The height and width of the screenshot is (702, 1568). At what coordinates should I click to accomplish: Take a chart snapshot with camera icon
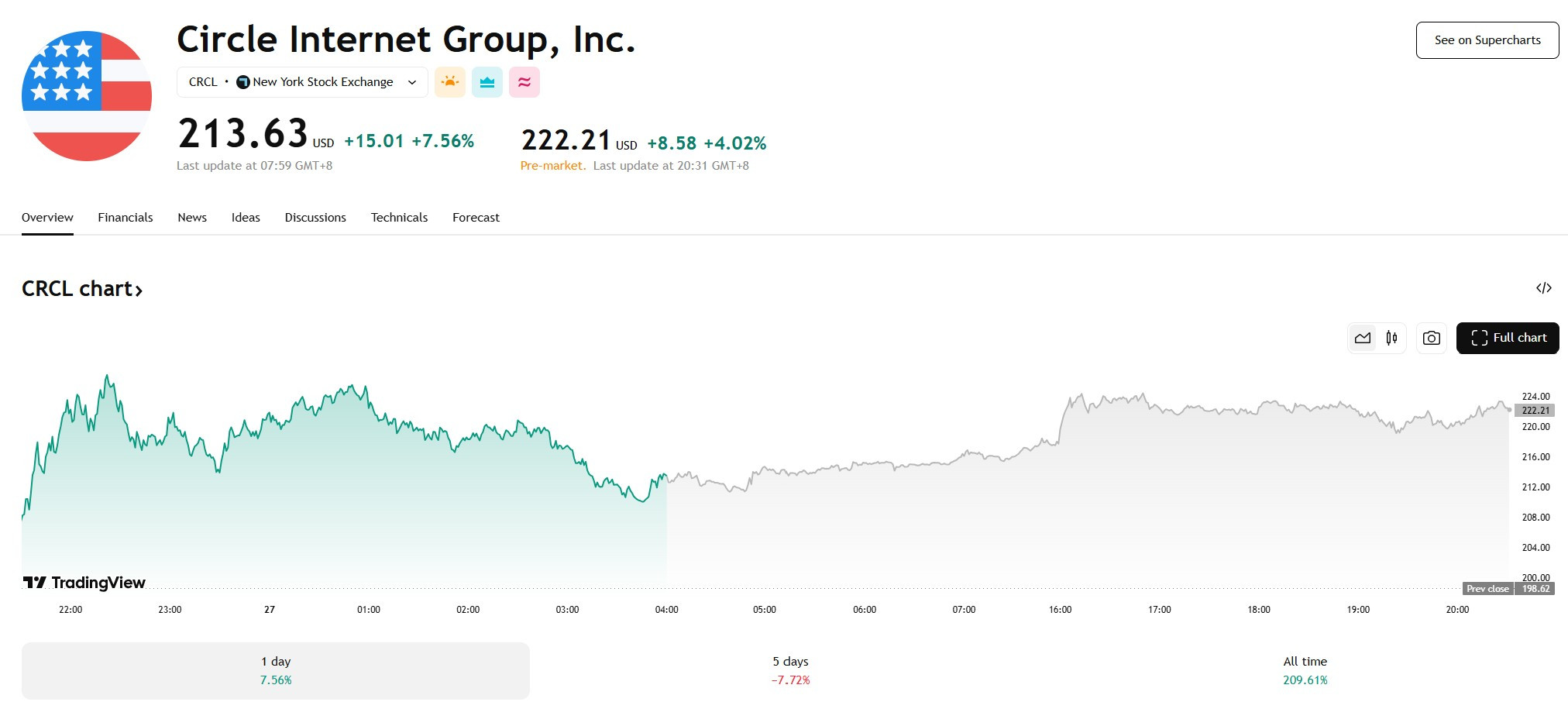(1432, 338)
